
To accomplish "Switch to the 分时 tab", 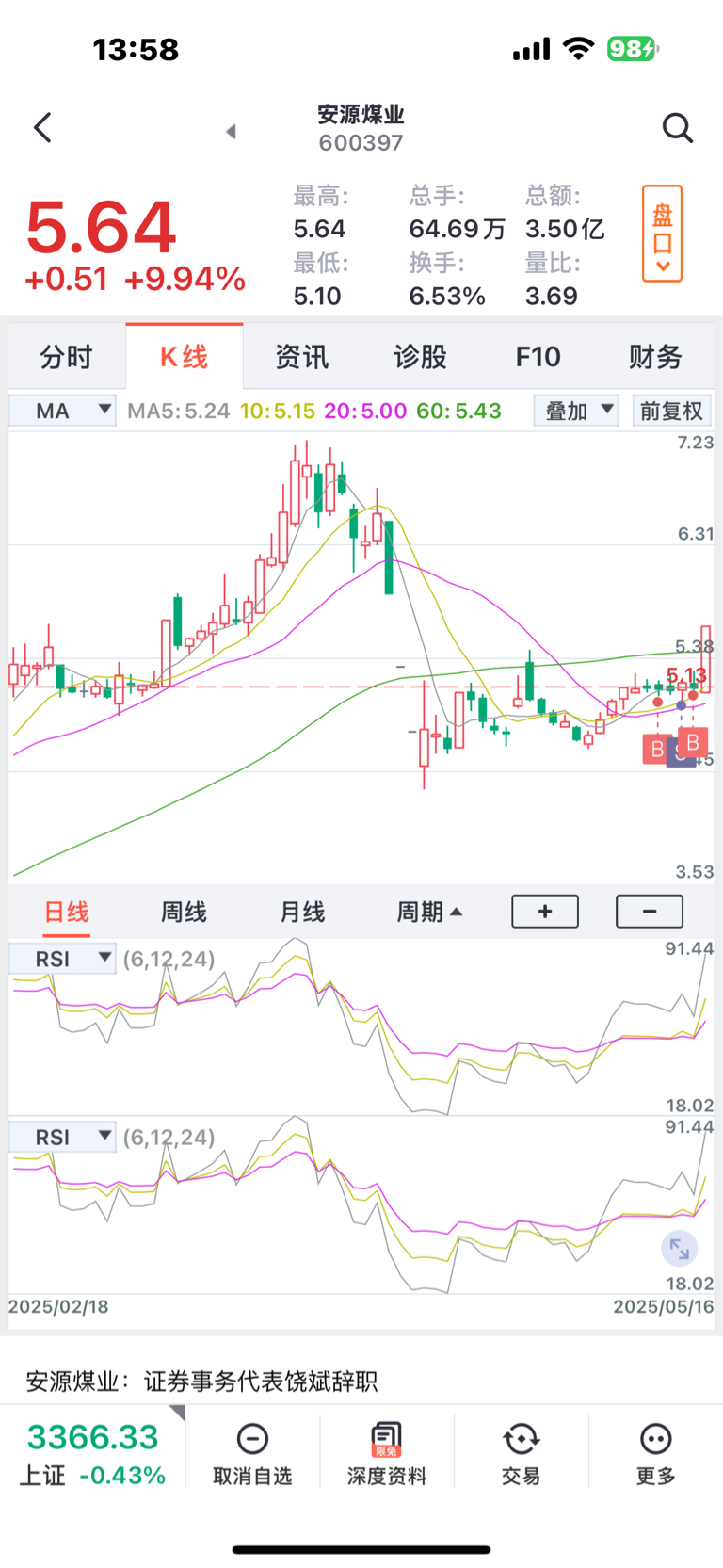I will [66, 357].
